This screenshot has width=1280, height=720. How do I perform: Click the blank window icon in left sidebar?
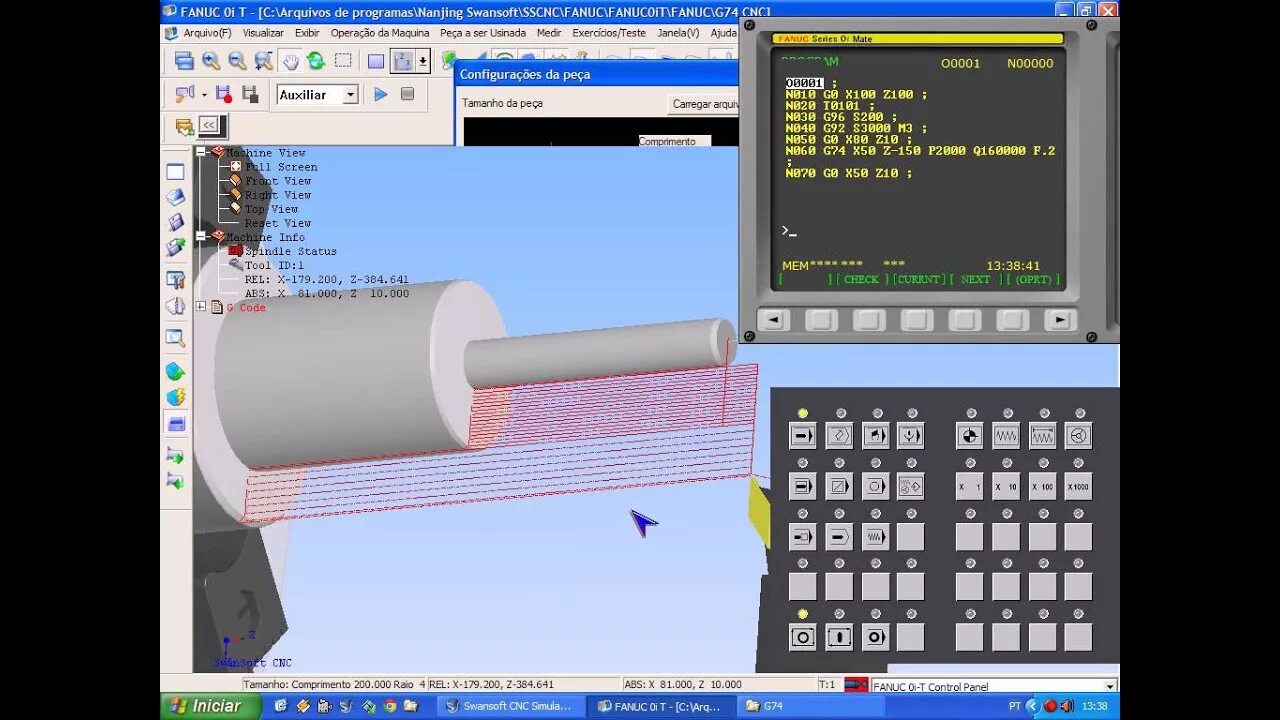[175, 172]
